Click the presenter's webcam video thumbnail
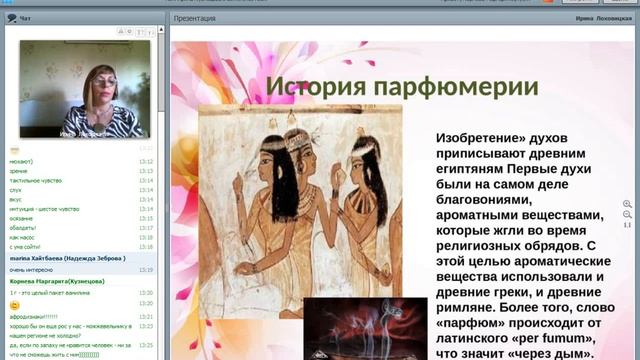The width and height of the screenshot is (640, 360). pyautogui.click(x=85, y=89)
